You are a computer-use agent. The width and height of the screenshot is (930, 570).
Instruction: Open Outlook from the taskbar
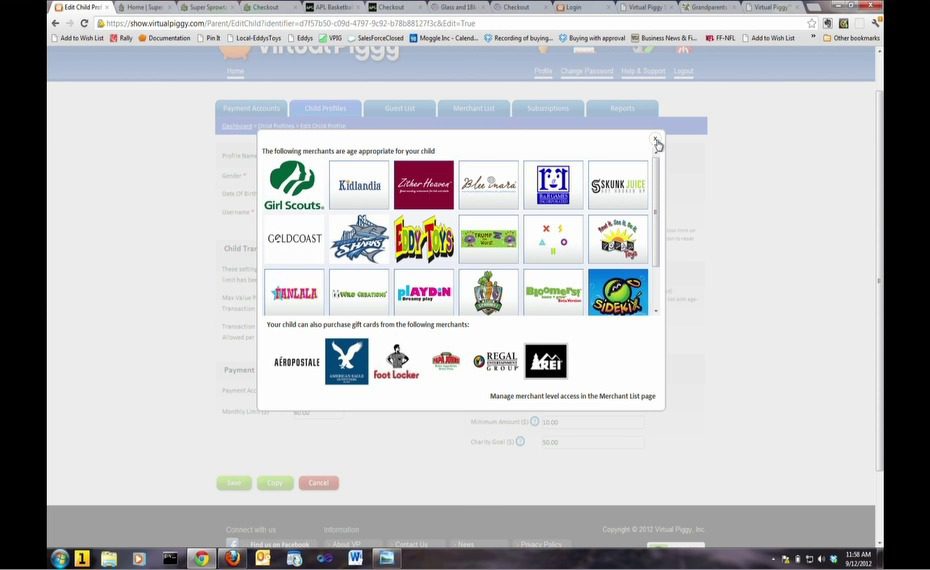click(x=263, y=558)
